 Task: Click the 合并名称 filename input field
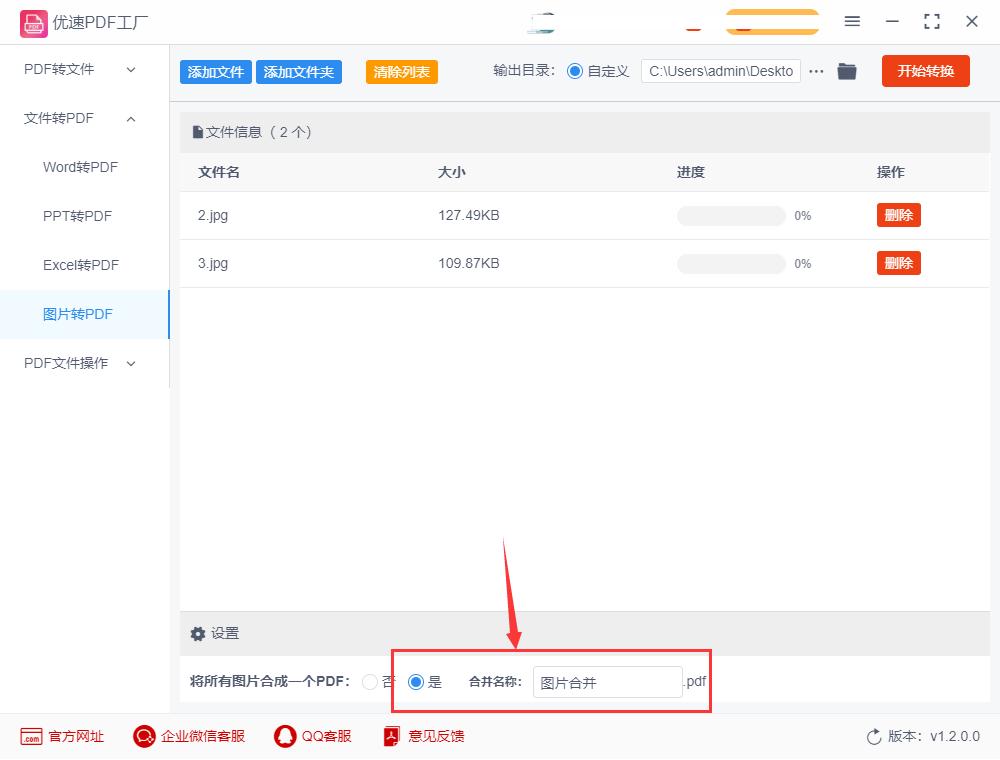pos(607,682)
